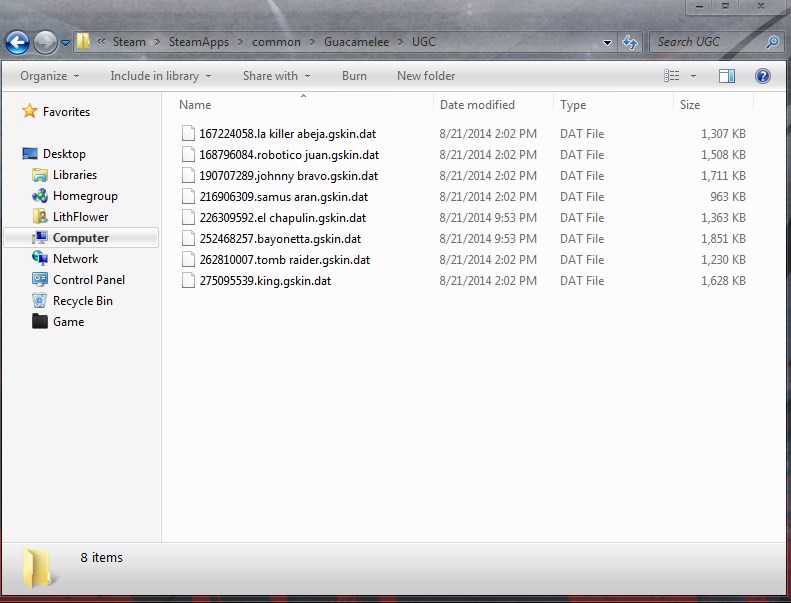Click the Recycle Bin icon
Screen dimensions: 791x603
click(x=39, y=301)
